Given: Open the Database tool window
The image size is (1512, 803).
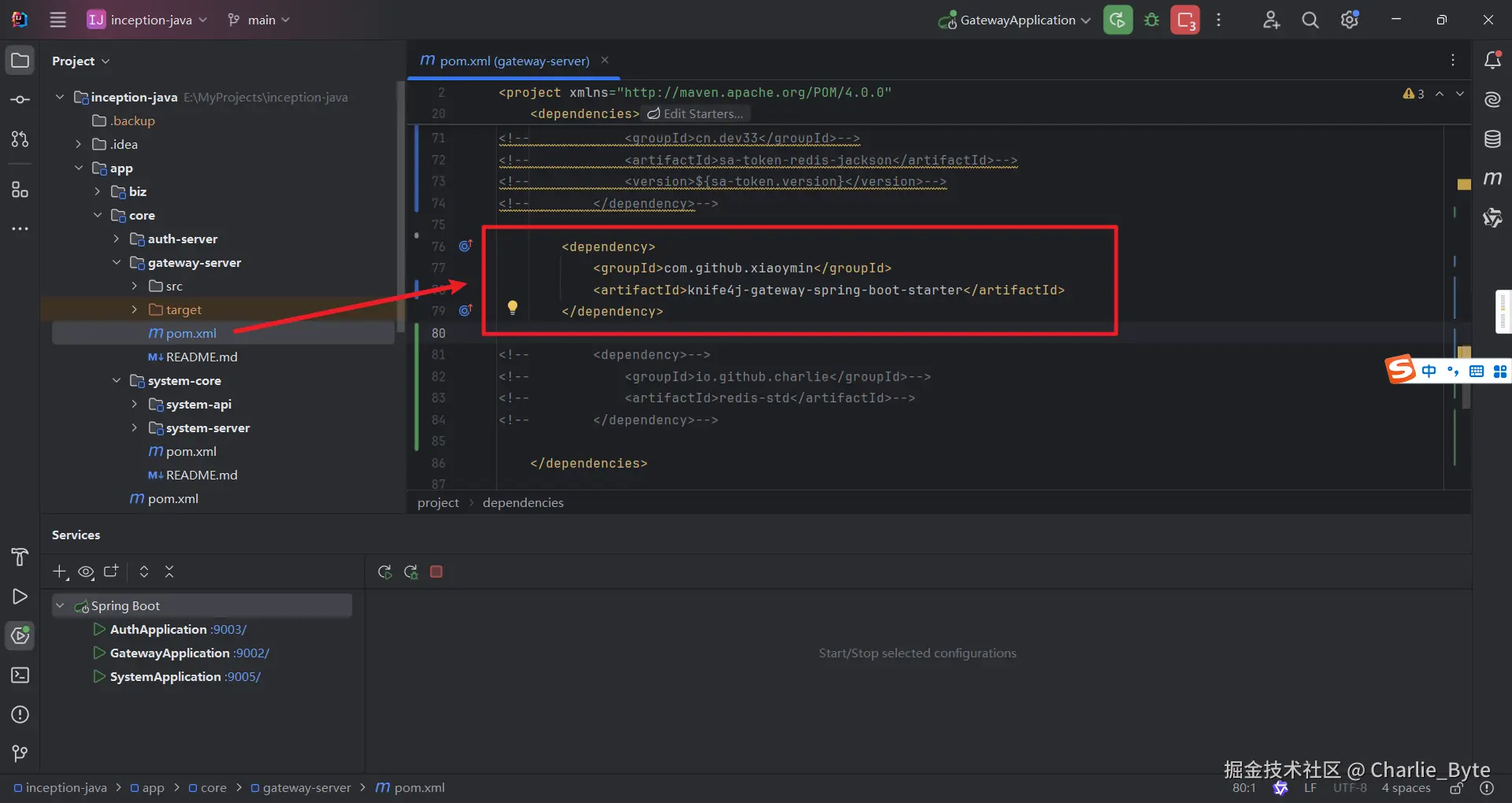Looking at the screenshot, I should (1492, 139).
